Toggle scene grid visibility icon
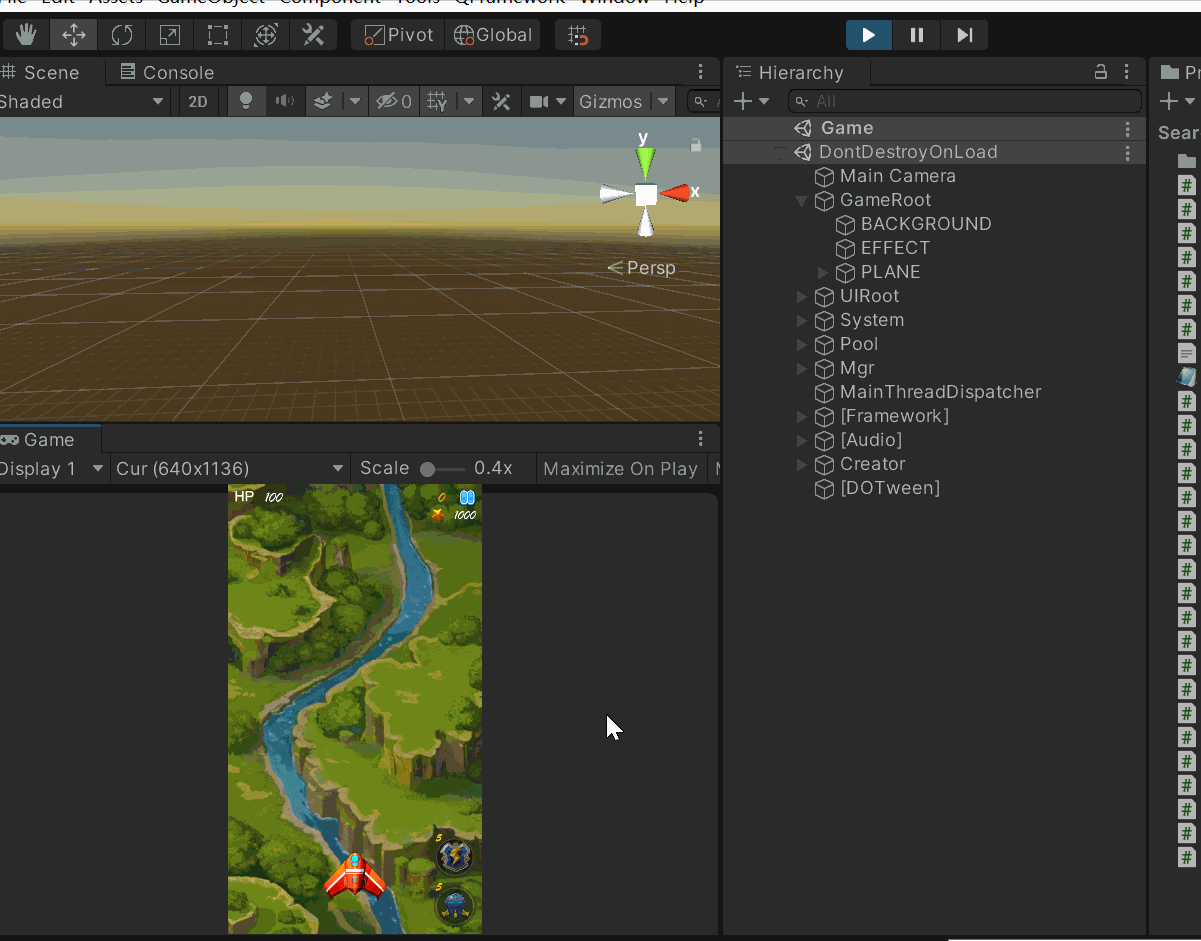Image resolution: width=1201 pixels, height=941 pixels. point(437,101)
